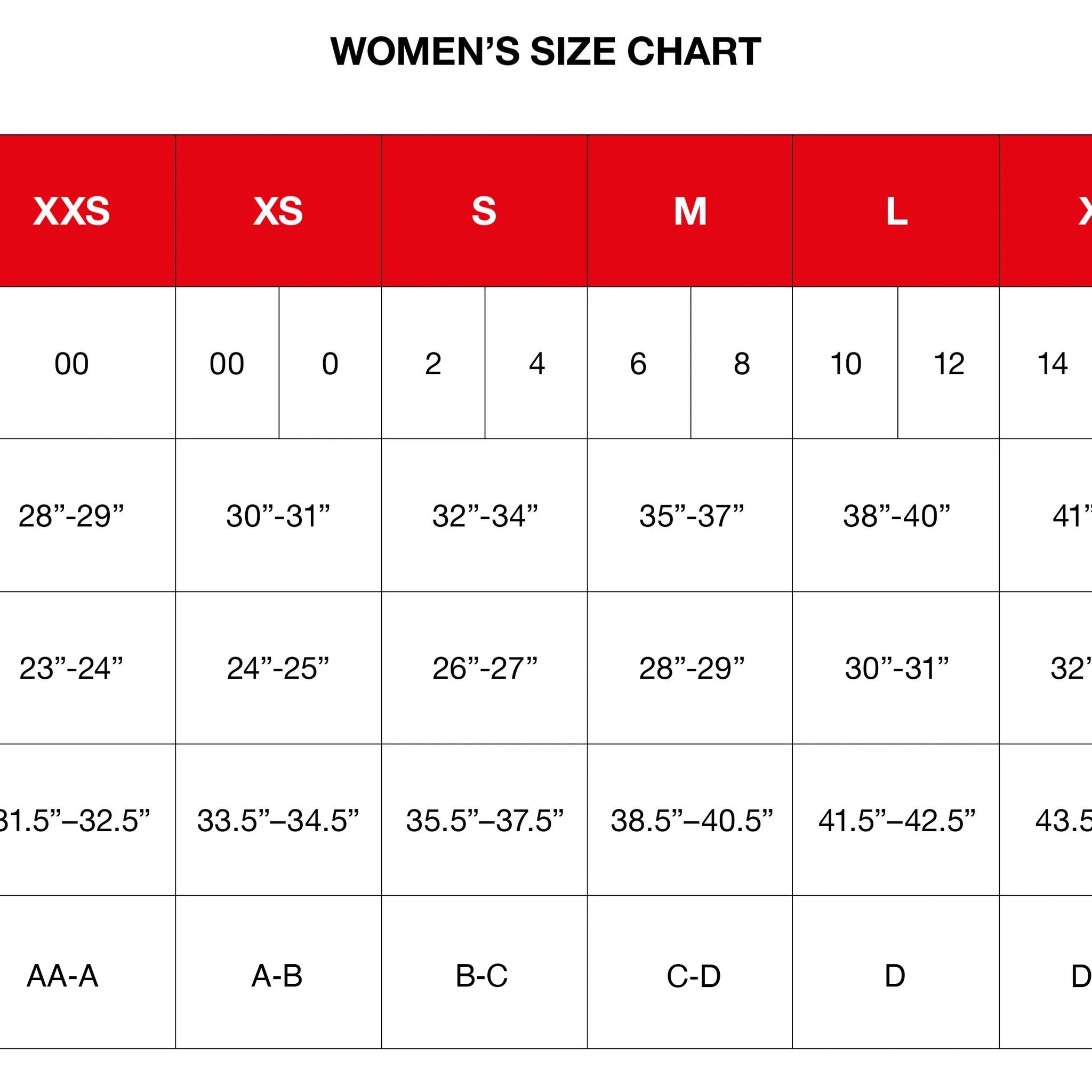Click numeric size 14 cell
This screenshot has height=1092, width=1092.
1046,363
